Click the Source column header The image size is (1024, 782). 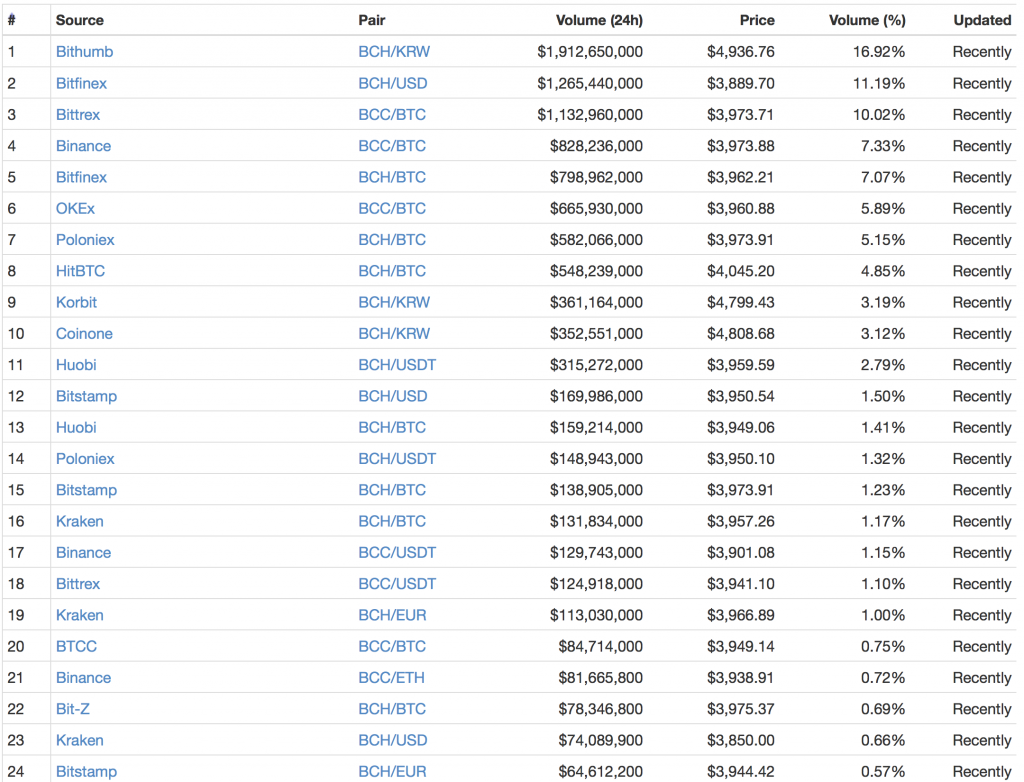pyautogui.click(x=80, y=20)
